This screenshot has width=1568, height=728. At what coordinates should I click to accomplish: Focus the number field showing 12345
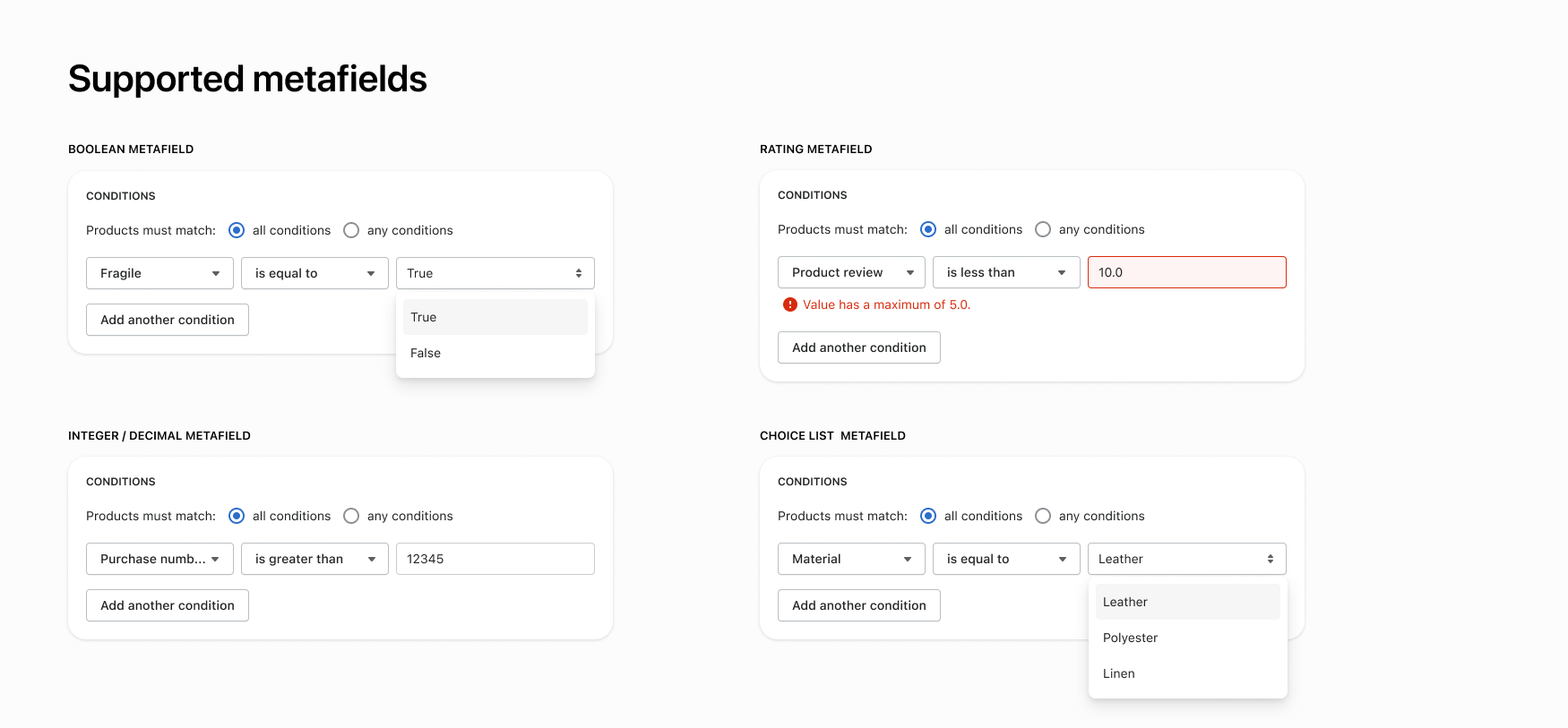tap(495, 559)
